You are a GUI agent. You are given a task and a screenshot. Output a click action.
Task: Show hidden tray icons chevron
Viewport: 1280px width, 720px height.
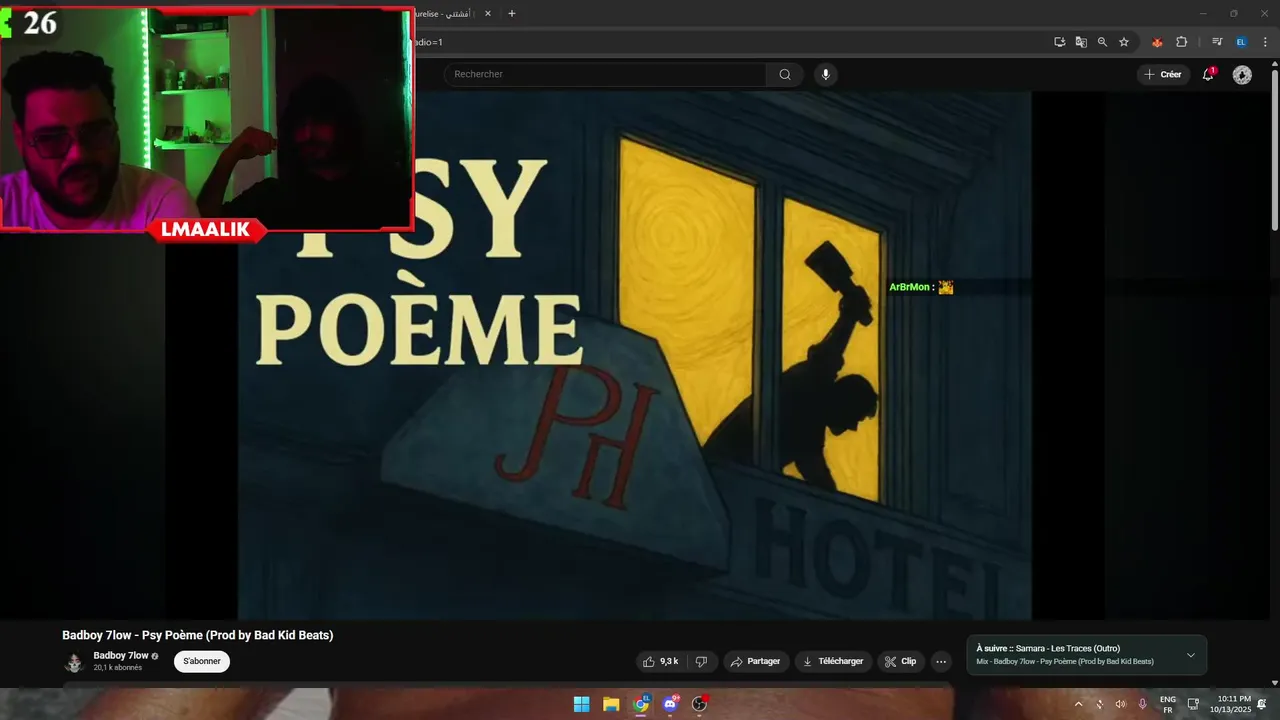pos(1078,704)
